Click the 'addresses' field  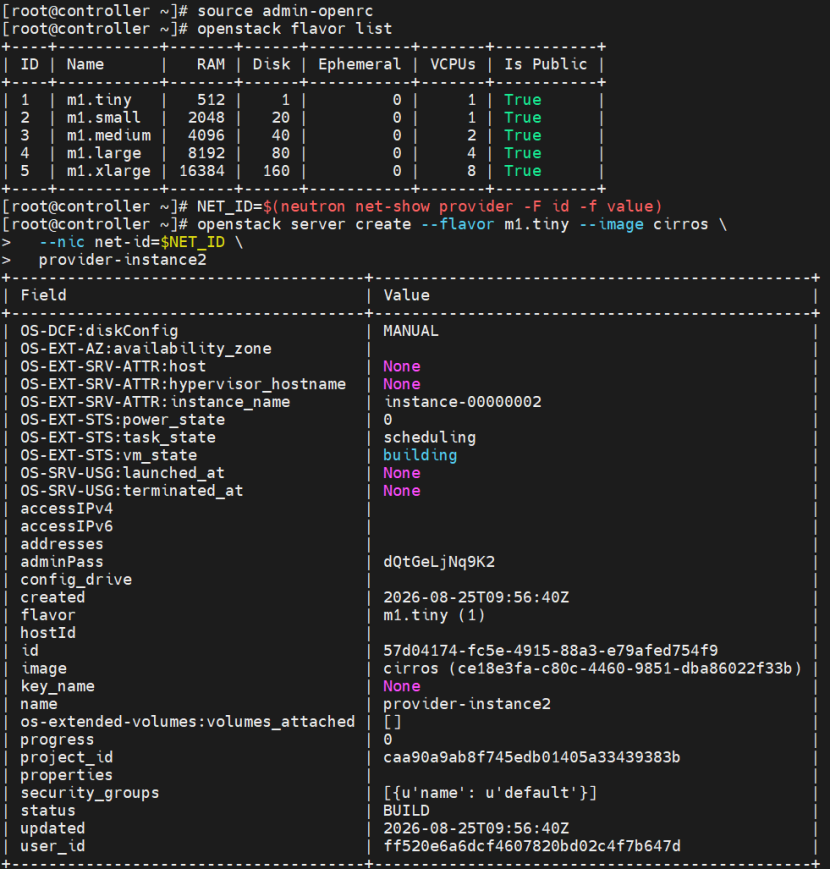click(62, 544)
